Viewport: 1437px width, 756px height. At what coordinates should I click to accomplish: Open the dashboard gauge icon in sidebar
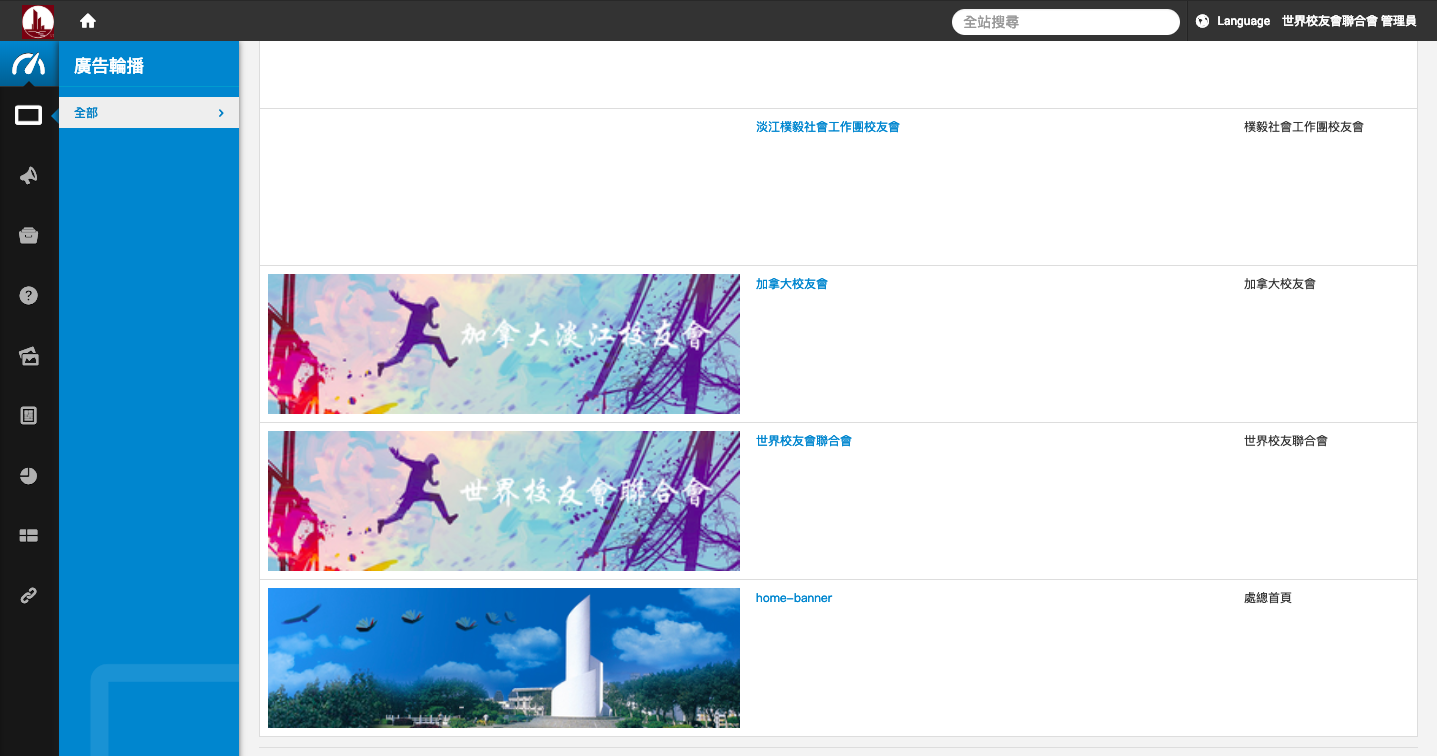pyautogui.click(x=29, y=65)
